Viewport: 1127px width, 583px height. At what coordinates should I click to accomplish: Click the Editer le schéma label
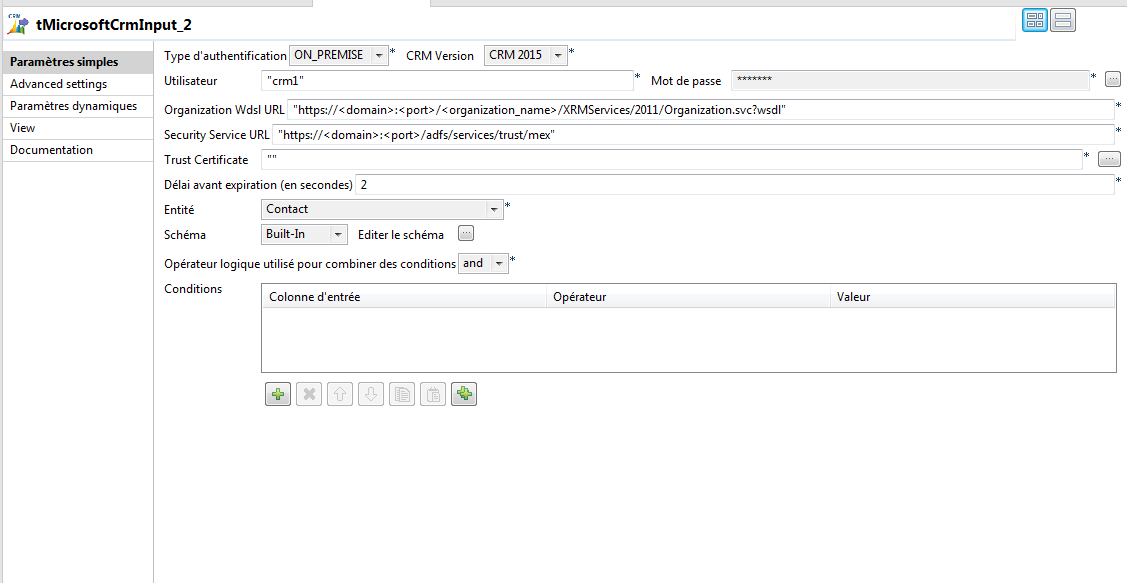(400, 235)
